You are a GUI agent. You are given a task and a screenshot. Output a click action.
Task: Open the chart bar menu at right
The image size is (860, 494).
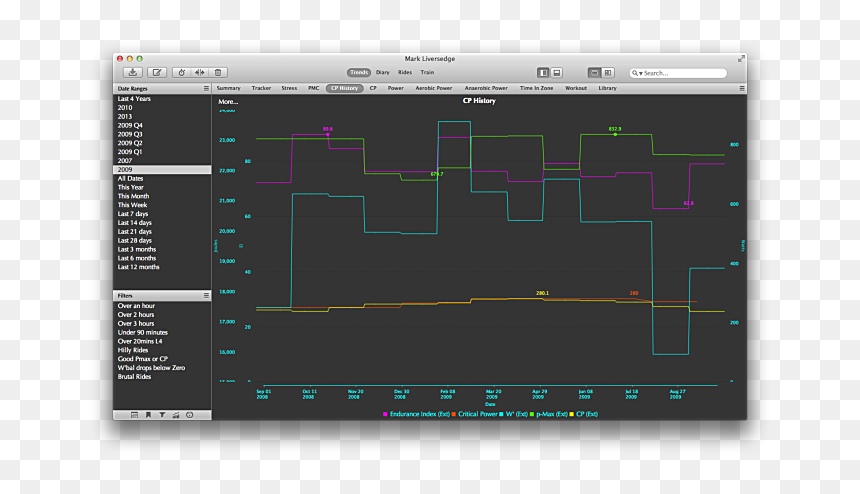click(742, 88)
